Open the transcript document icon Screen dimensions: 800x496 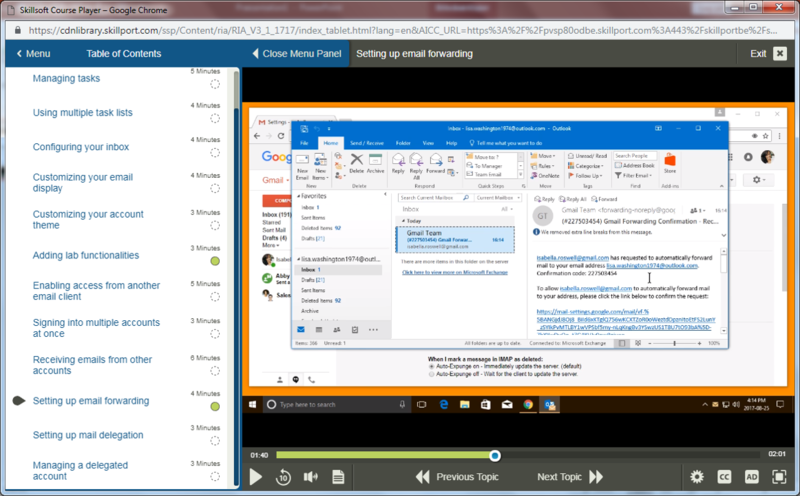(338, 477)
